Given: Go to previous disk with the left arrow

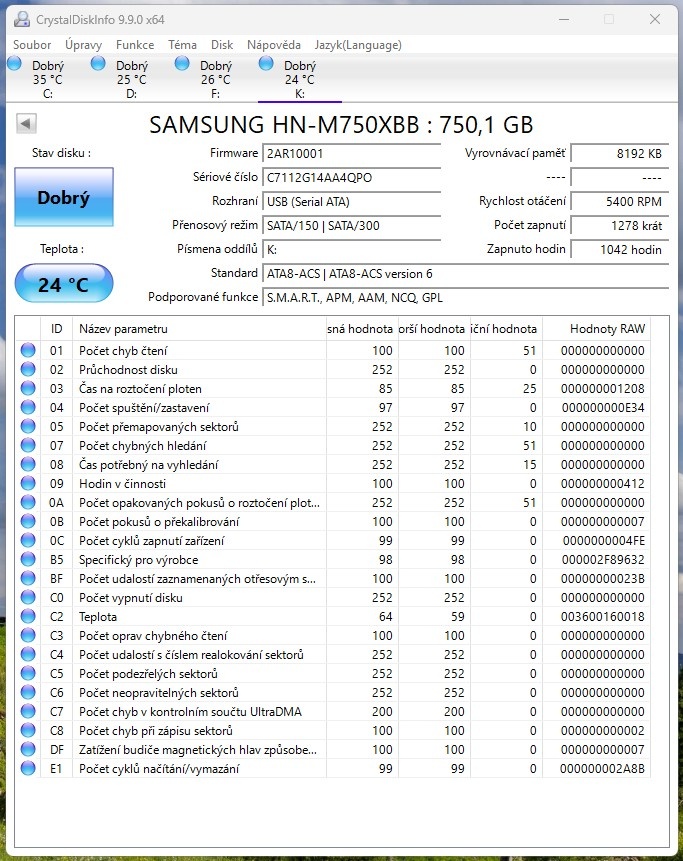Looking at the screenshot, I should pos(26,124).
